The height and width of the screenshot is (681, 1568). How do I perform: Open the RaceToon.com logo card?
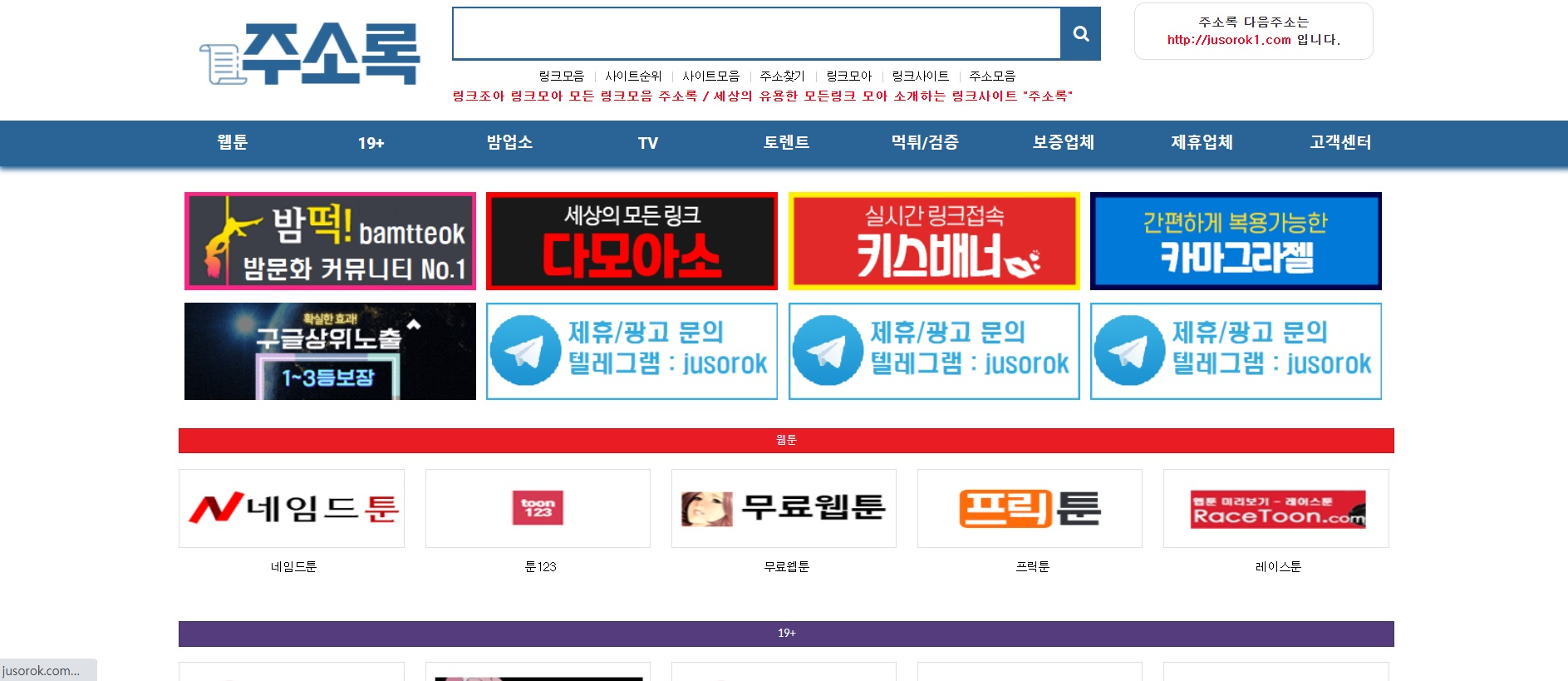tap(1276, 508)
